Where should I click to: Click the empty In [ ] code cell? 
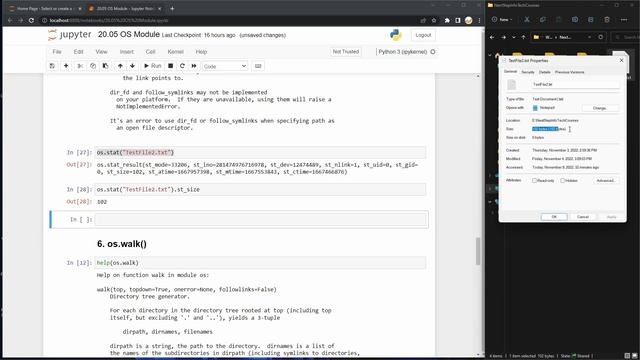[x=260, y=220]
